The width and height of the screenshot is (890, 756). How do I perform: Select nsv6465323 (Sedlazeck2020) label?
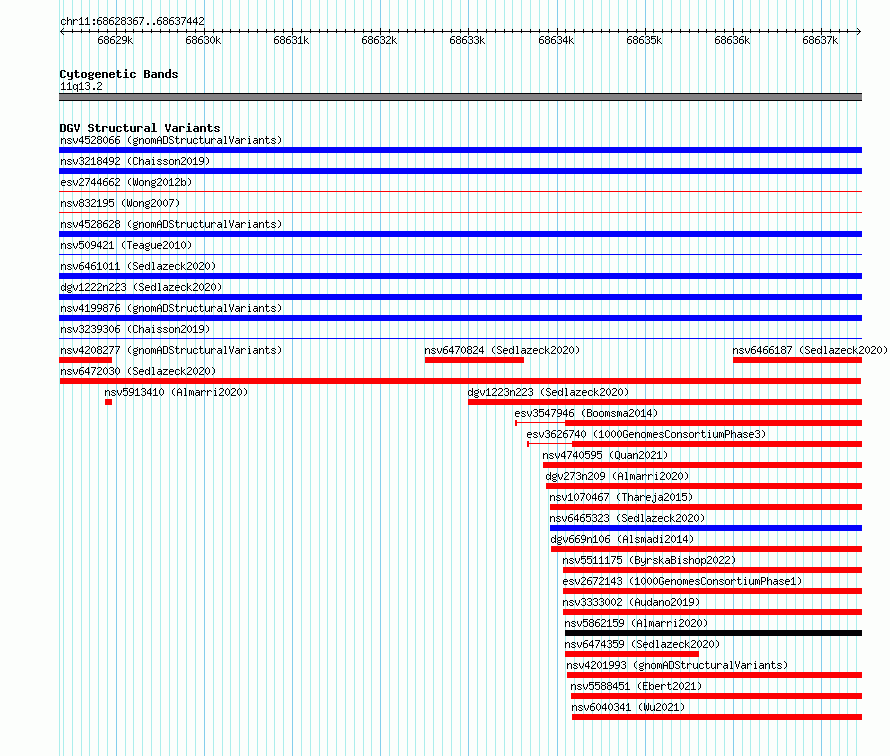coord(627,518)
